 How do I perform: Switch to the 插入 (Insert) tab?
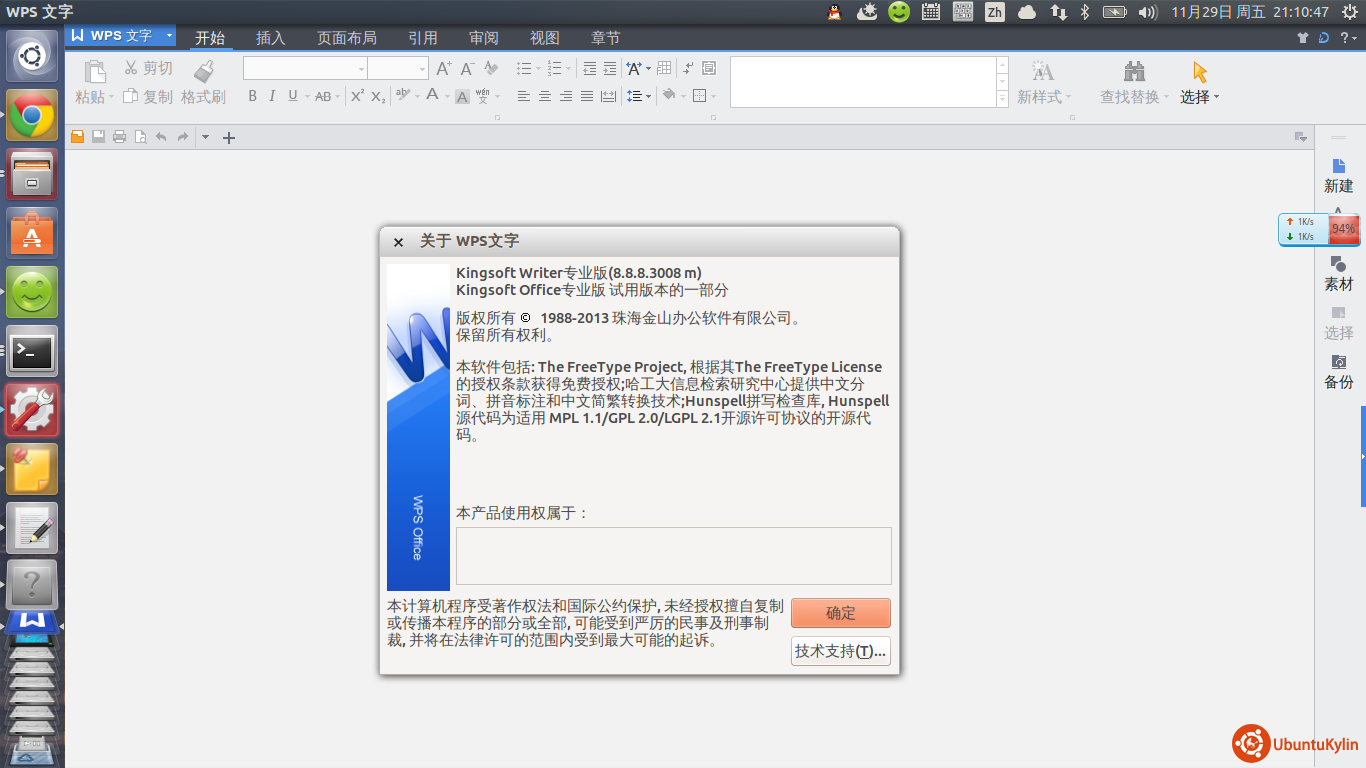(270, 38)
